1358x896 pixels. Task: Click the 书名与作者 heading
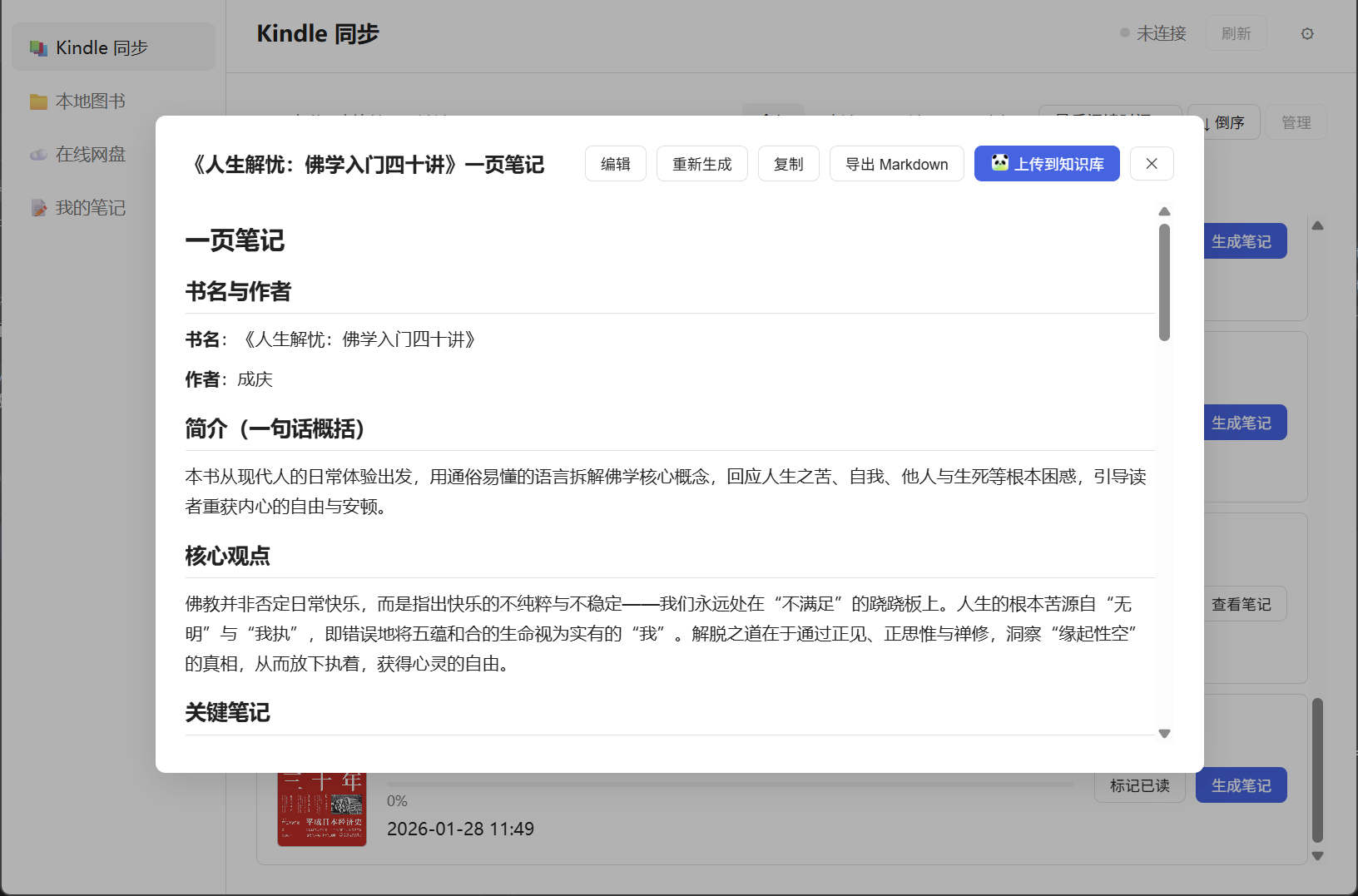(x=238, y=291)
